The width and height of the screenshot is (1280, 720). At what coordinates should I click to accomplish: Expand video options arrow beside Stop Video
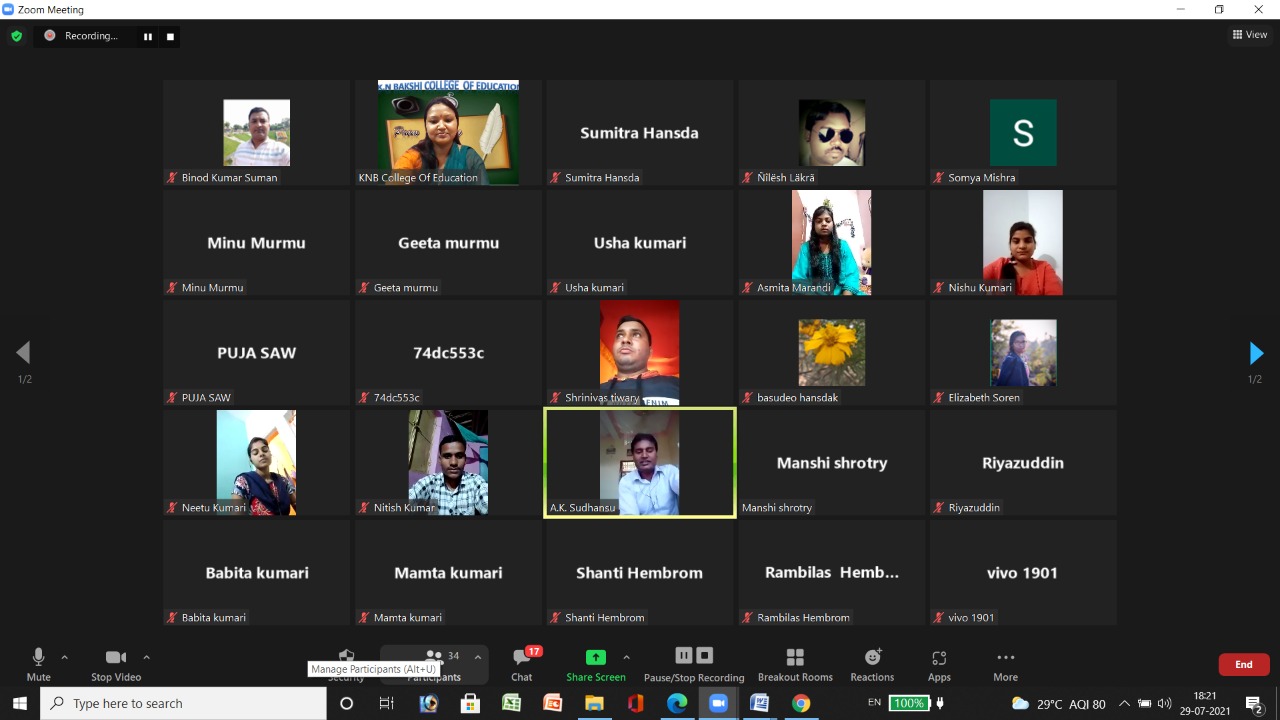[146, 657]
